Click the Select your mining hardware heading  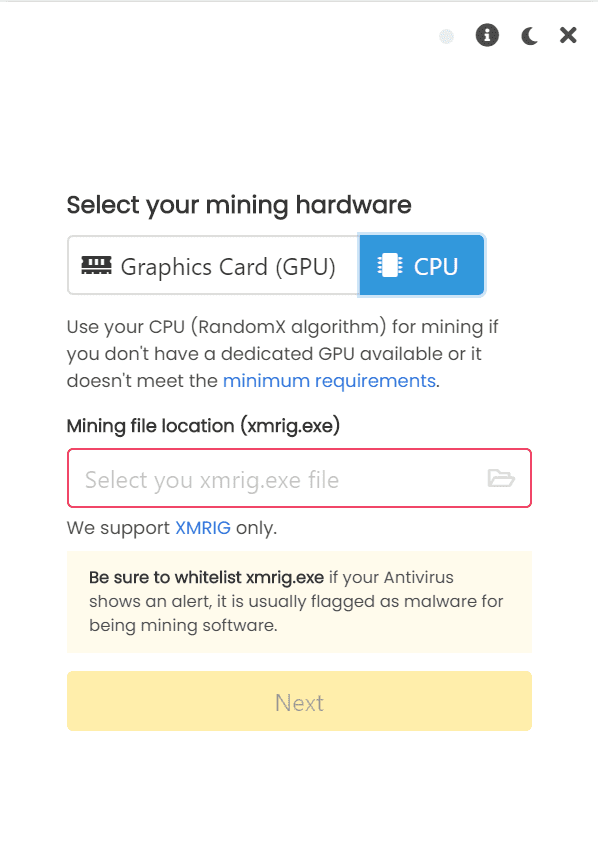(238, 205)
